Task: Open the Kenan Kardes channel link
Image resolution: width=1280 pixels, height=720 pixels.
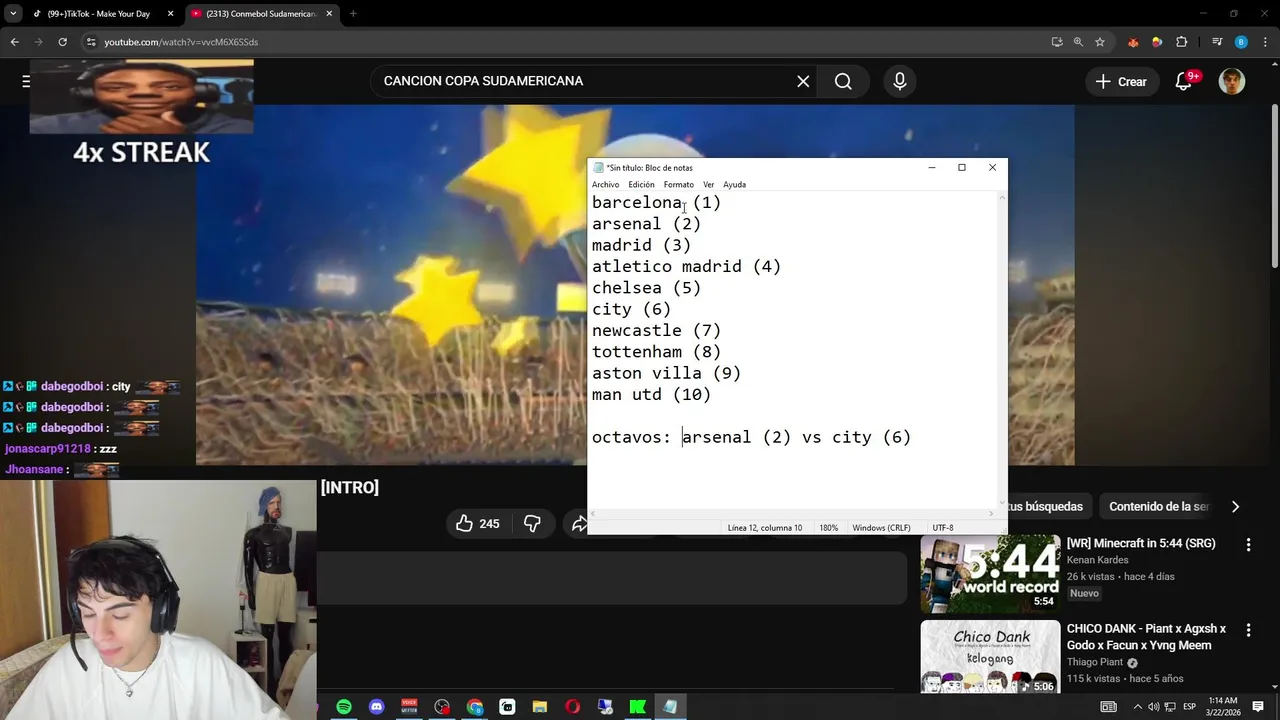Action: click(x=1097, y=560)
